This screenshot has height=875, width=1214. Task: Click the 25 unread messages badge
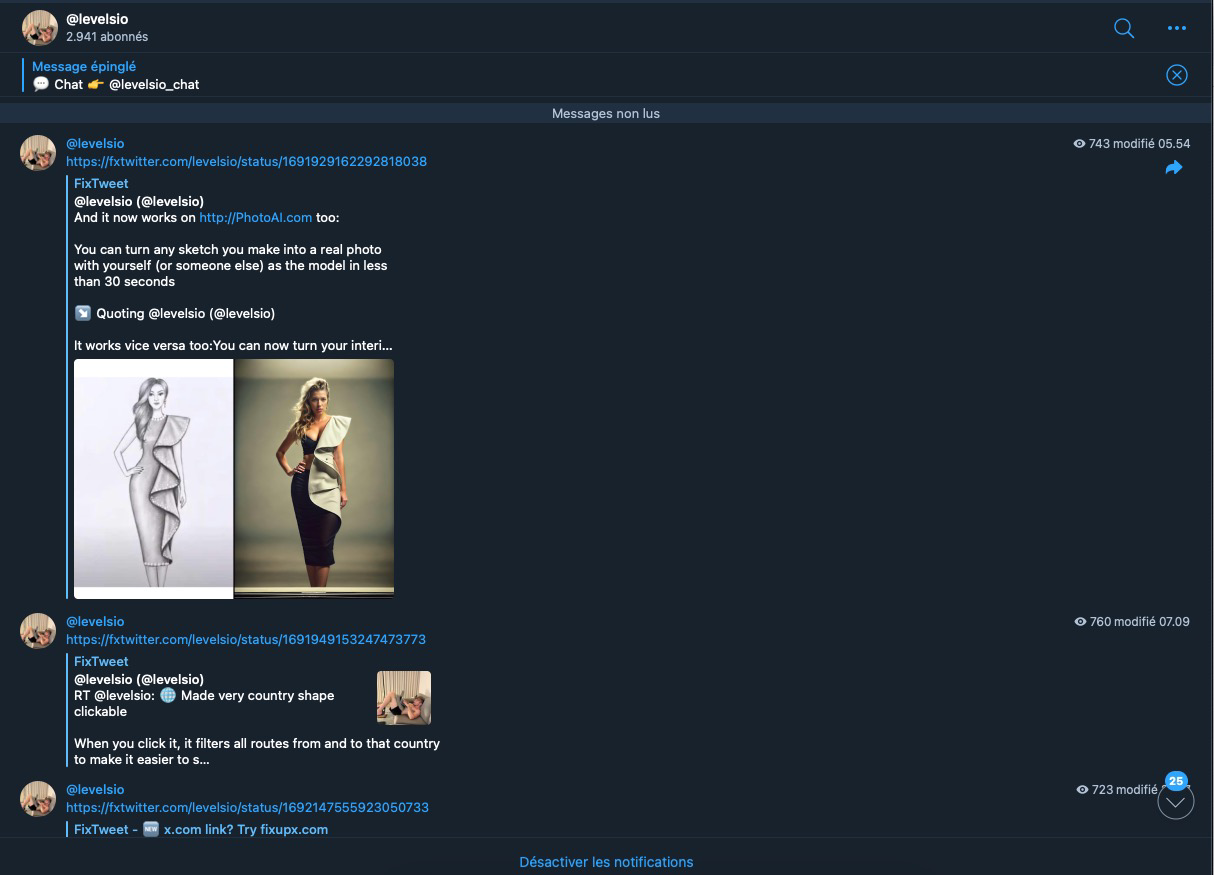click(1176, 781)
